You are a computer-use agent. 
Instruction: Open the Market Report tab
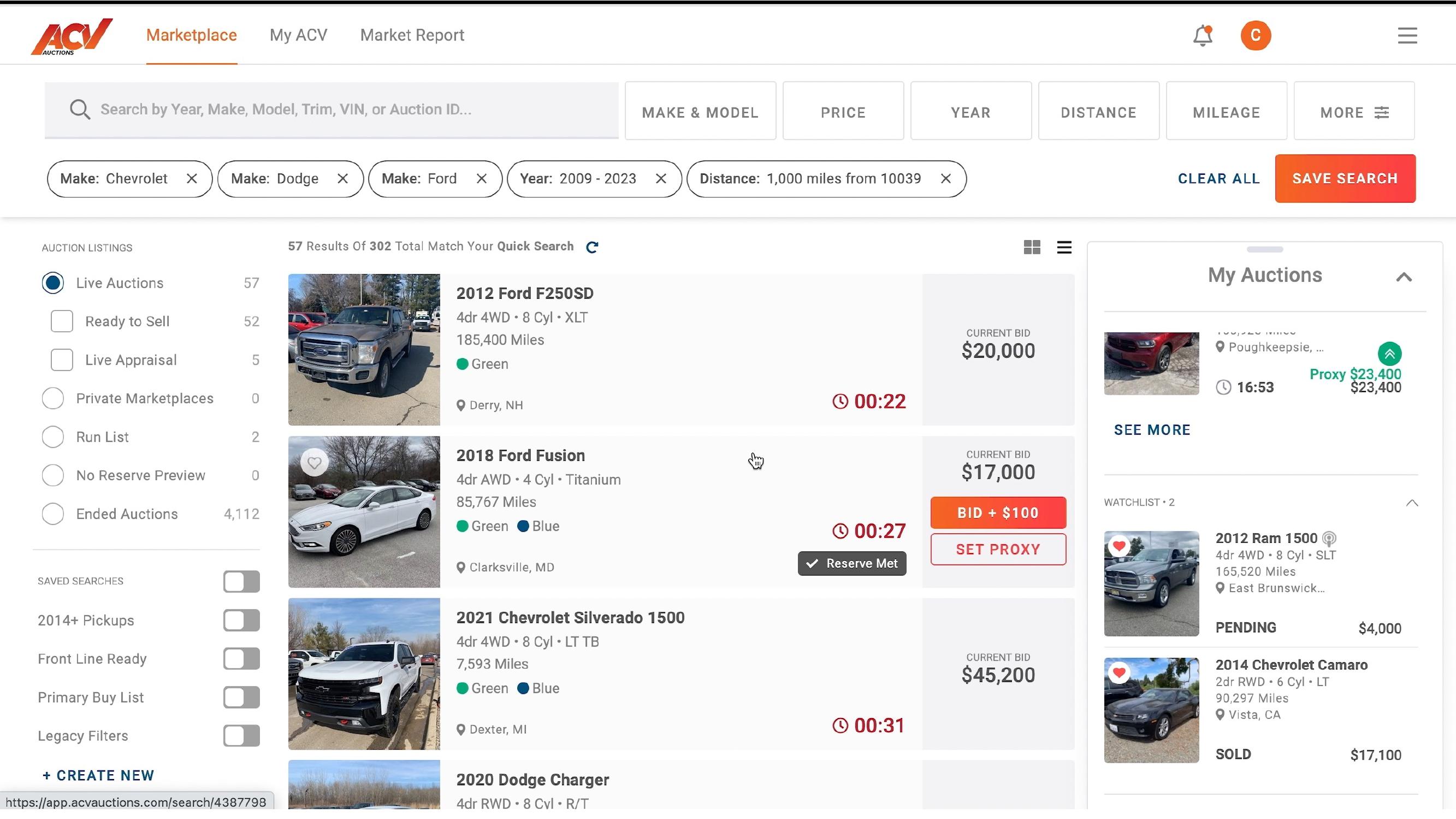click(412, 35)
